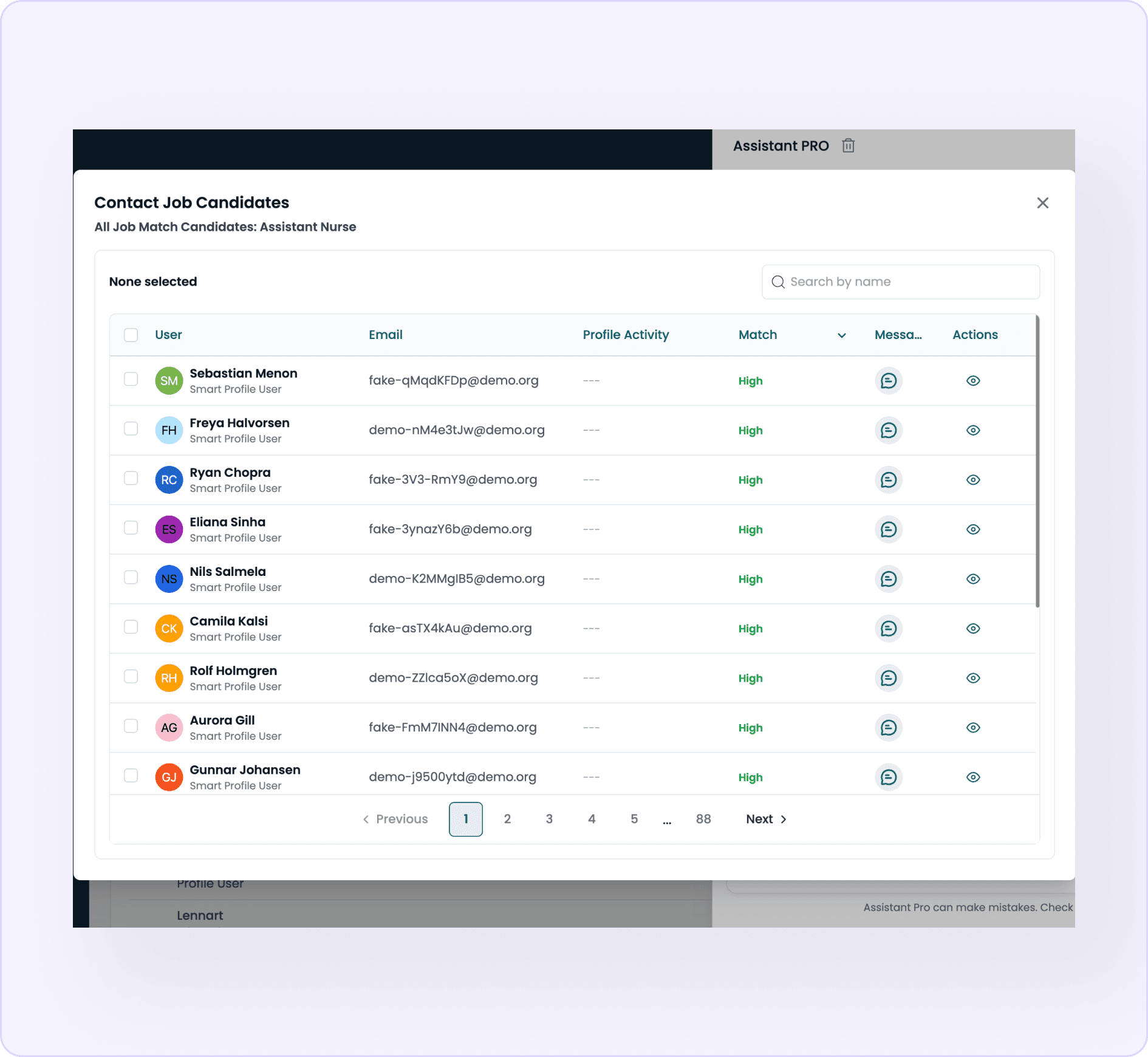
Task: Go to Next page
Action: [x=766, y=819]
